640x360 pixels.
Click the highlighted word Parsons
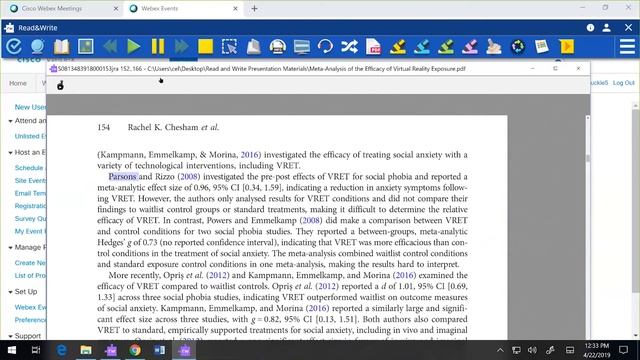(122, 177)
